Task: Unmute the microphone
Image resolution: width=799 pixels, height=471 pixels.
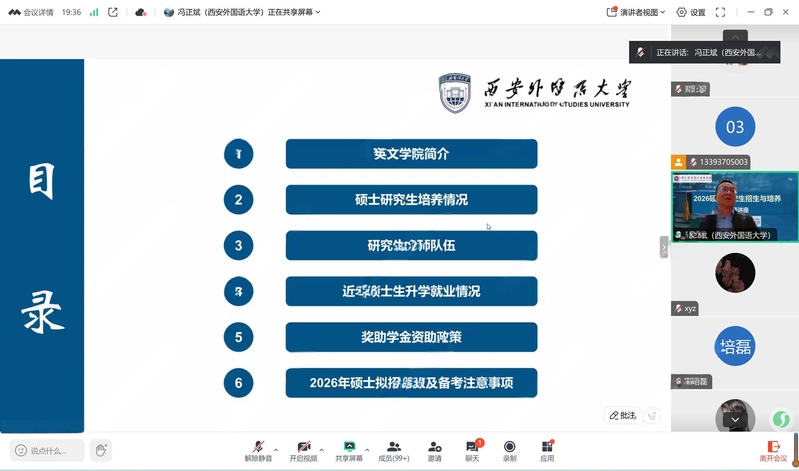Action: [258, 450]
